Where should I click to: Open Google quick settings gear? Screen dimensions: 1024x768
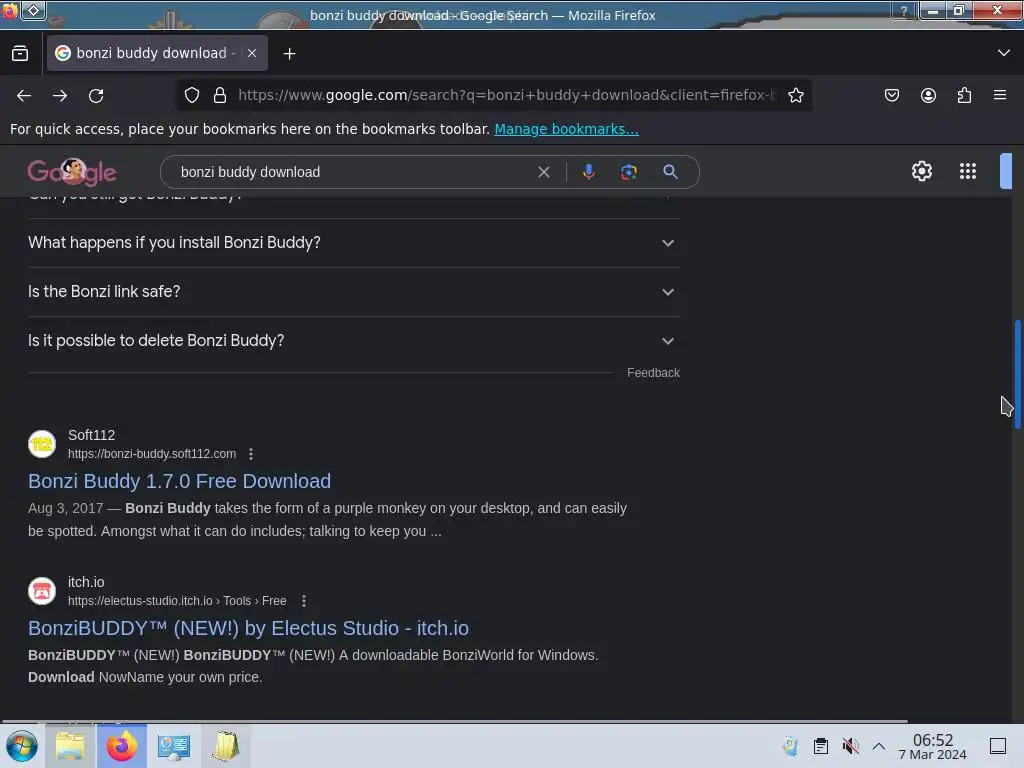click(x=921, y=171)
